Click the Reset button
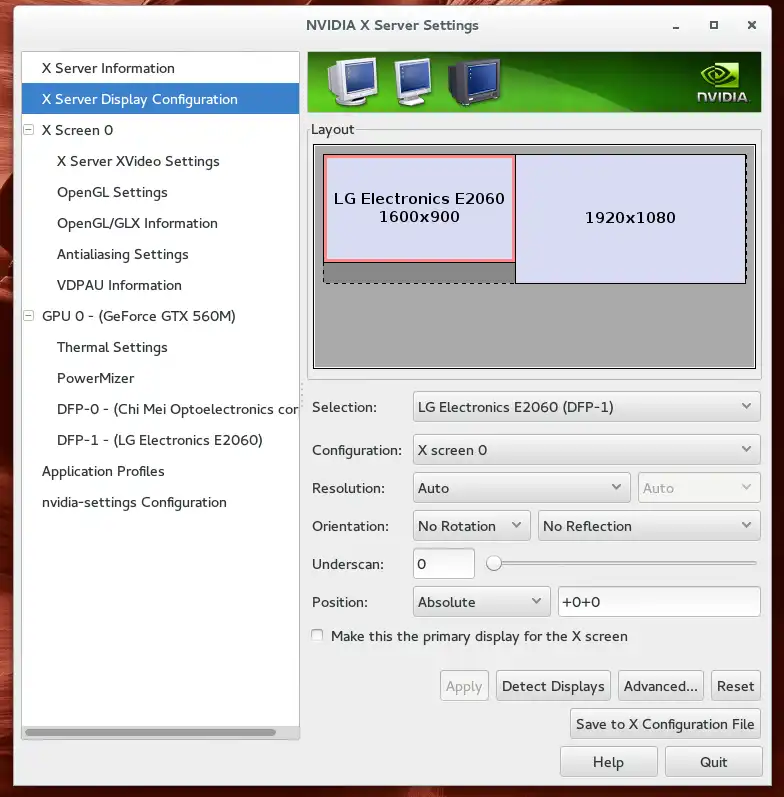 tap(736, 686)
